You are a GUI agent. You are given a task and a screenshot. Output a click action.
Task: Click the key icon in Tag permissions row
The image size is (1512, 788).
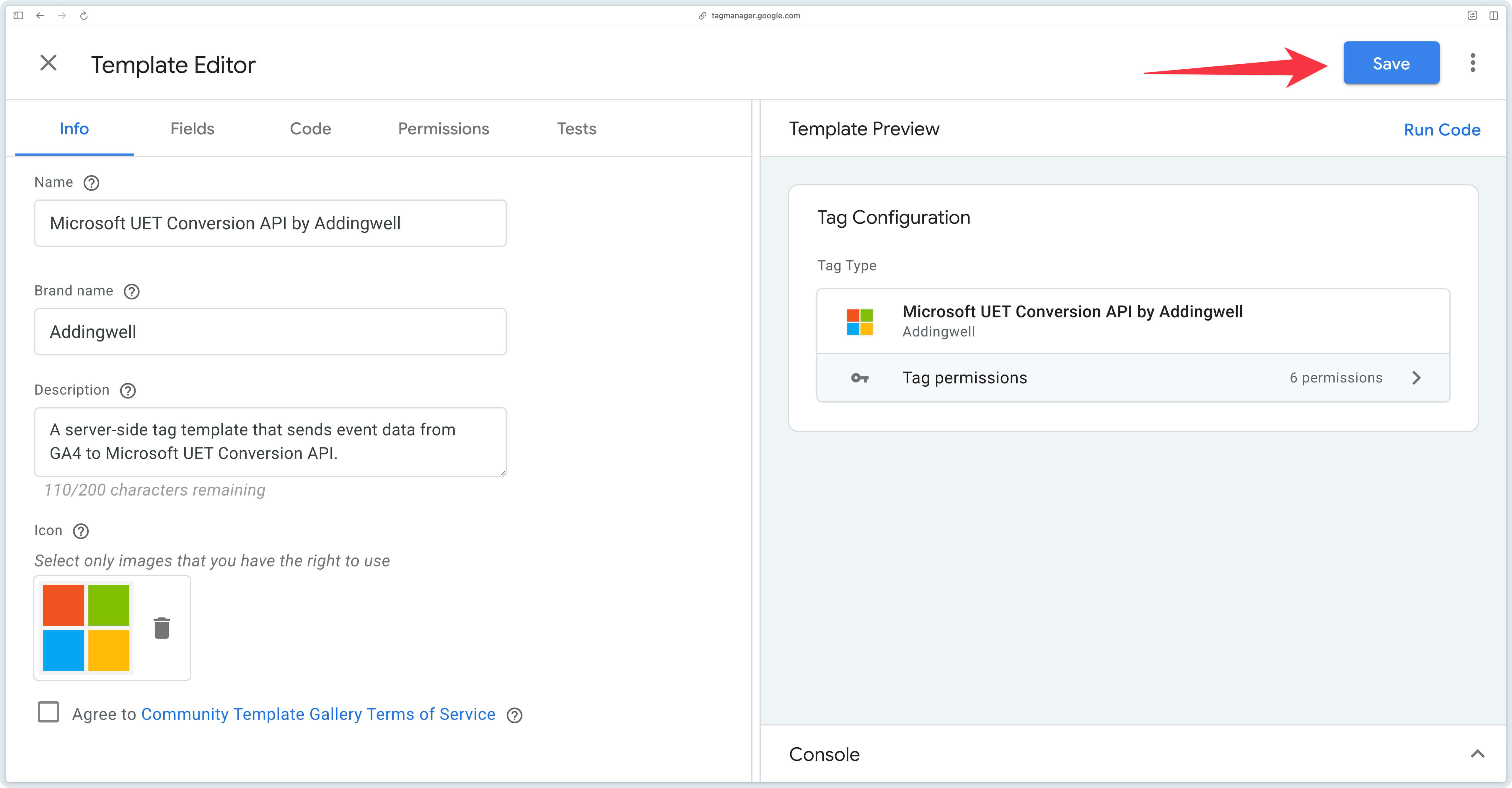[x=859, y=377]
